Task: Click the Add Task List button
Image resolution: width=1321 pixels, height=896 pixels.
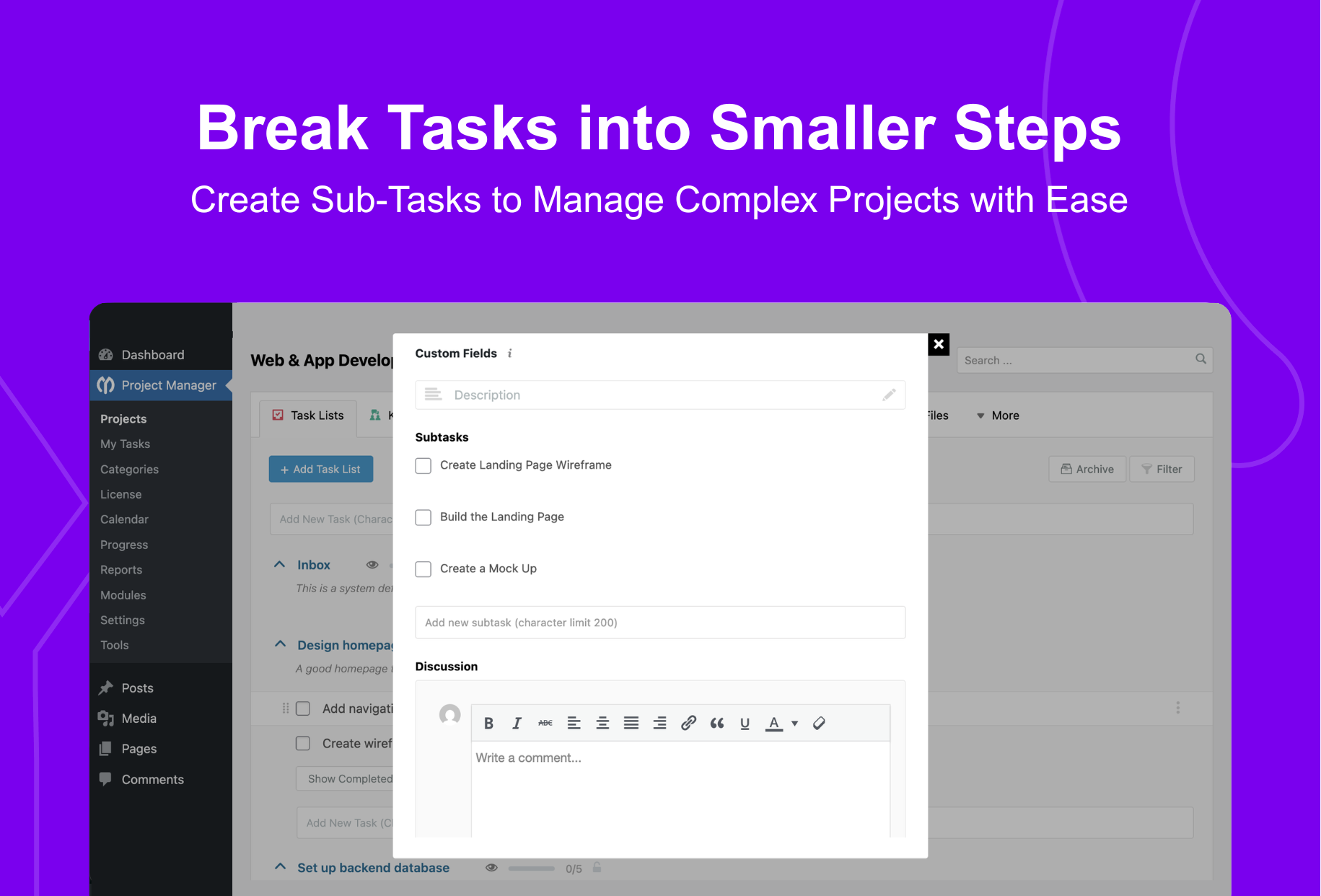Action: click(x=320, y=469)
